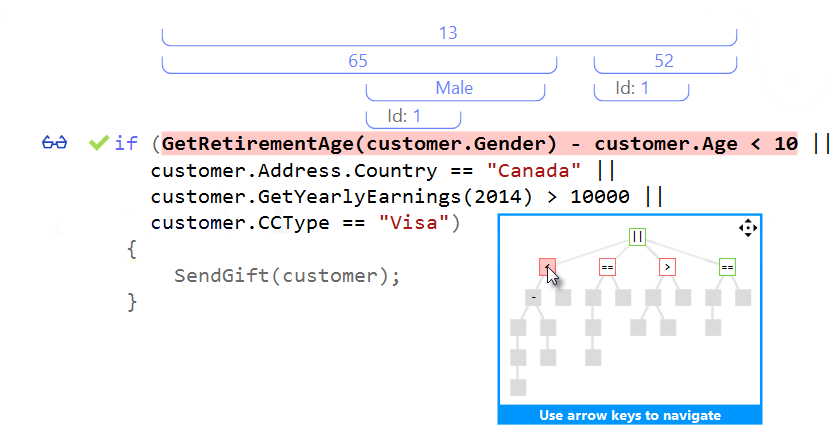Click the predicted value 65 label
This screenshot has height=435, width=832.
coord(358,61)
